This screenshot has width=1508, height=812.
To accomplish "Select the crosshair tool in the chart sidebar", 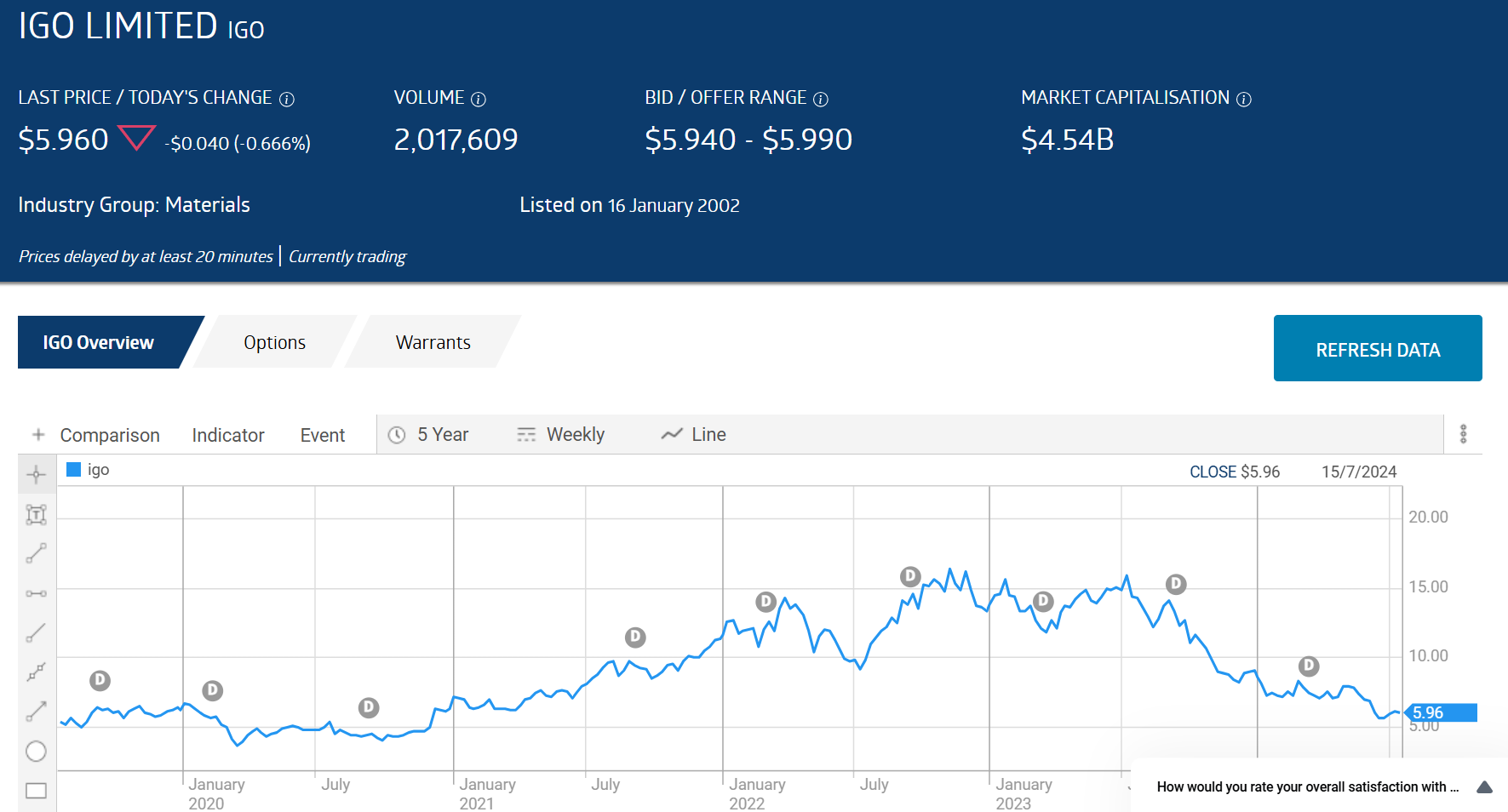I will (x=36, y=475).
